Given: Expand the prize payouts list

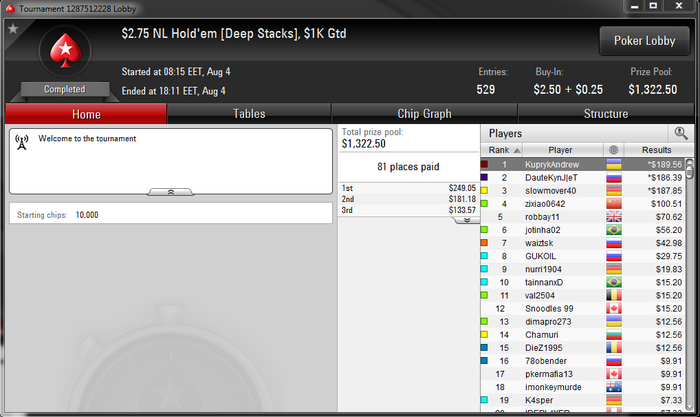Looking at the screenshot, I should (x=467, y=221).
